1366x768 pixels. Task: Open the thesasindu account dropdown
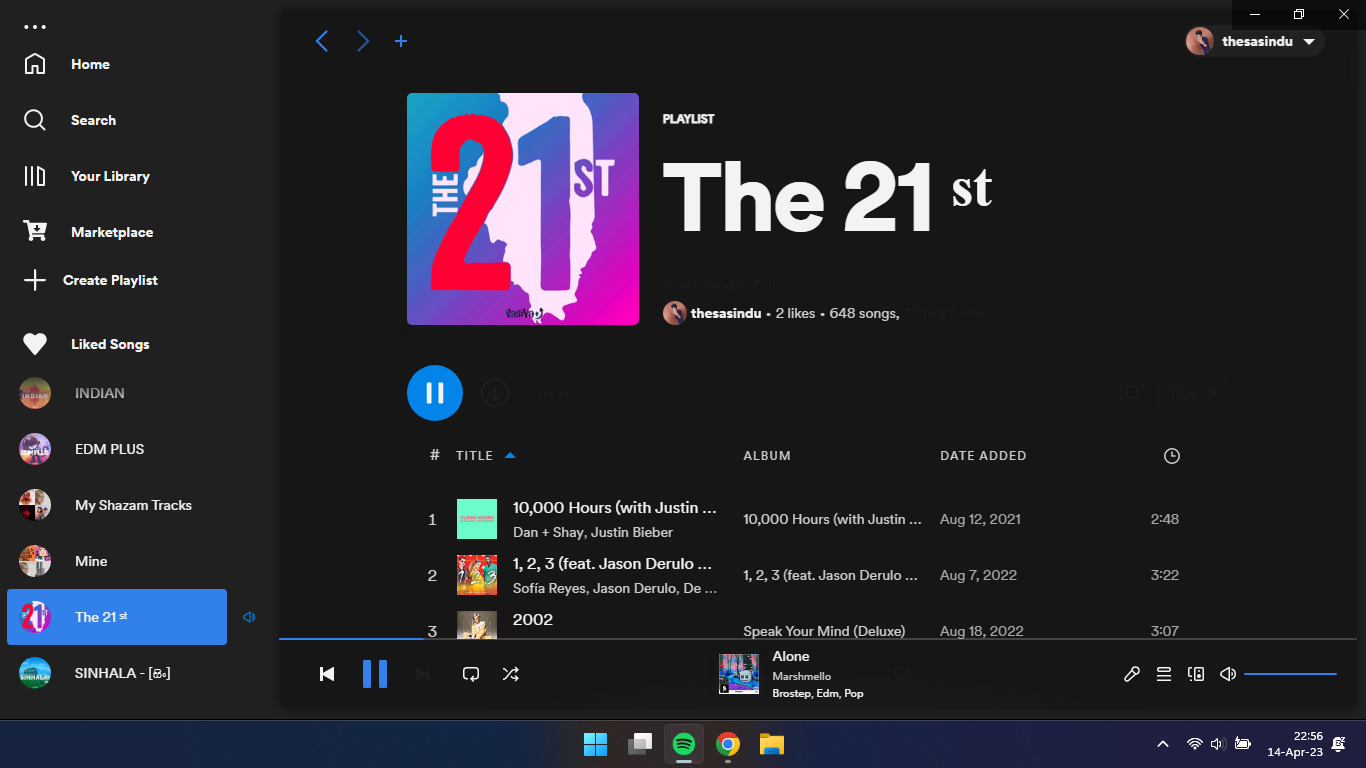[1254, 41]
